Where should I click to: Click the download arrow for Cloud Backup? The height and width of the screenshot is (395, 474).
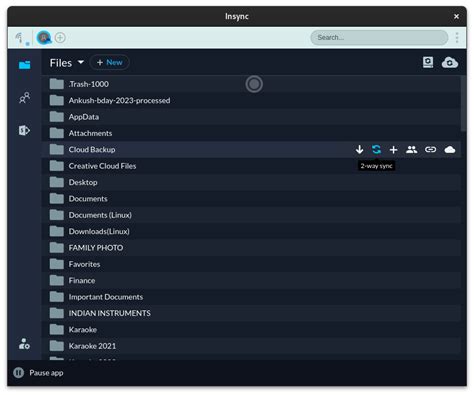click(x=359, y=150)
